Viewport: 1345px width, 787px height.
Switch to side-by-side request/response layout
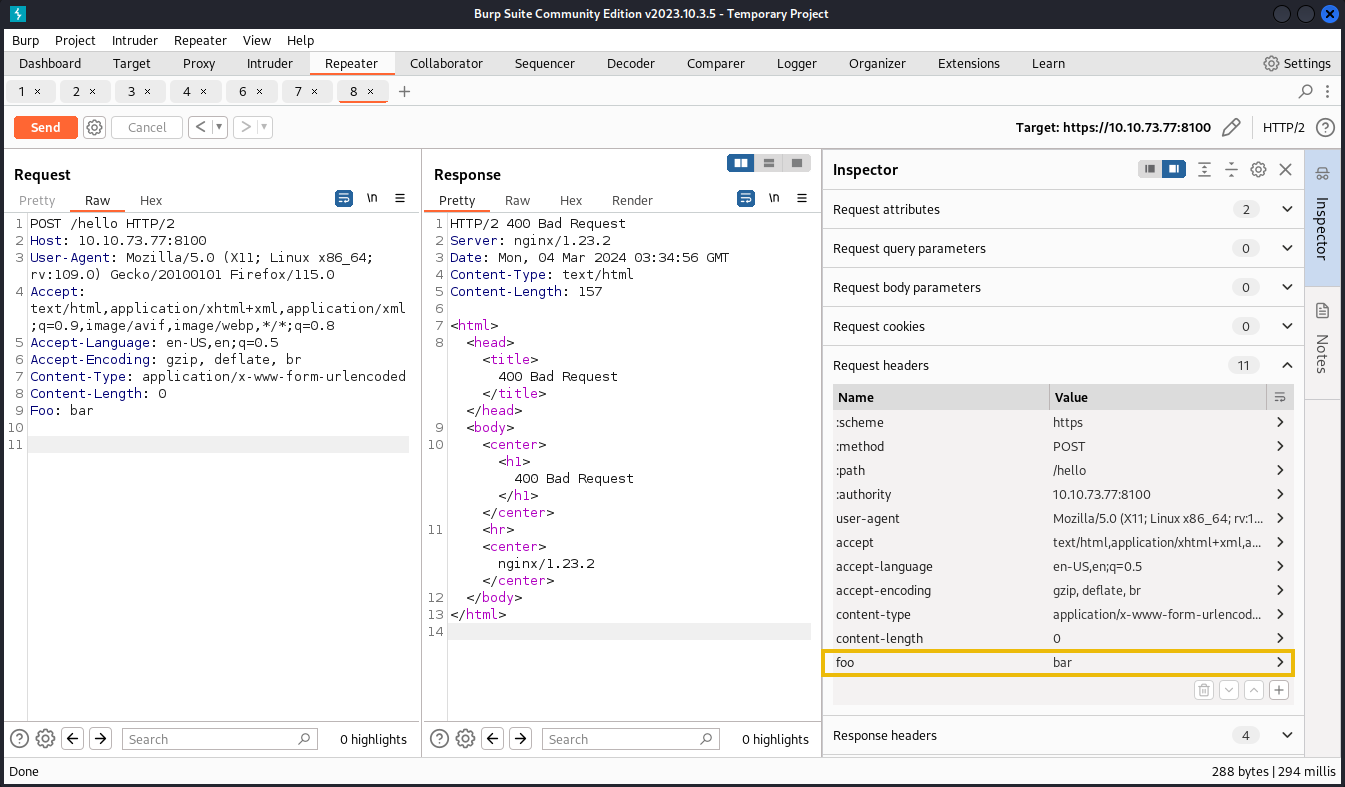pos(741,163)
